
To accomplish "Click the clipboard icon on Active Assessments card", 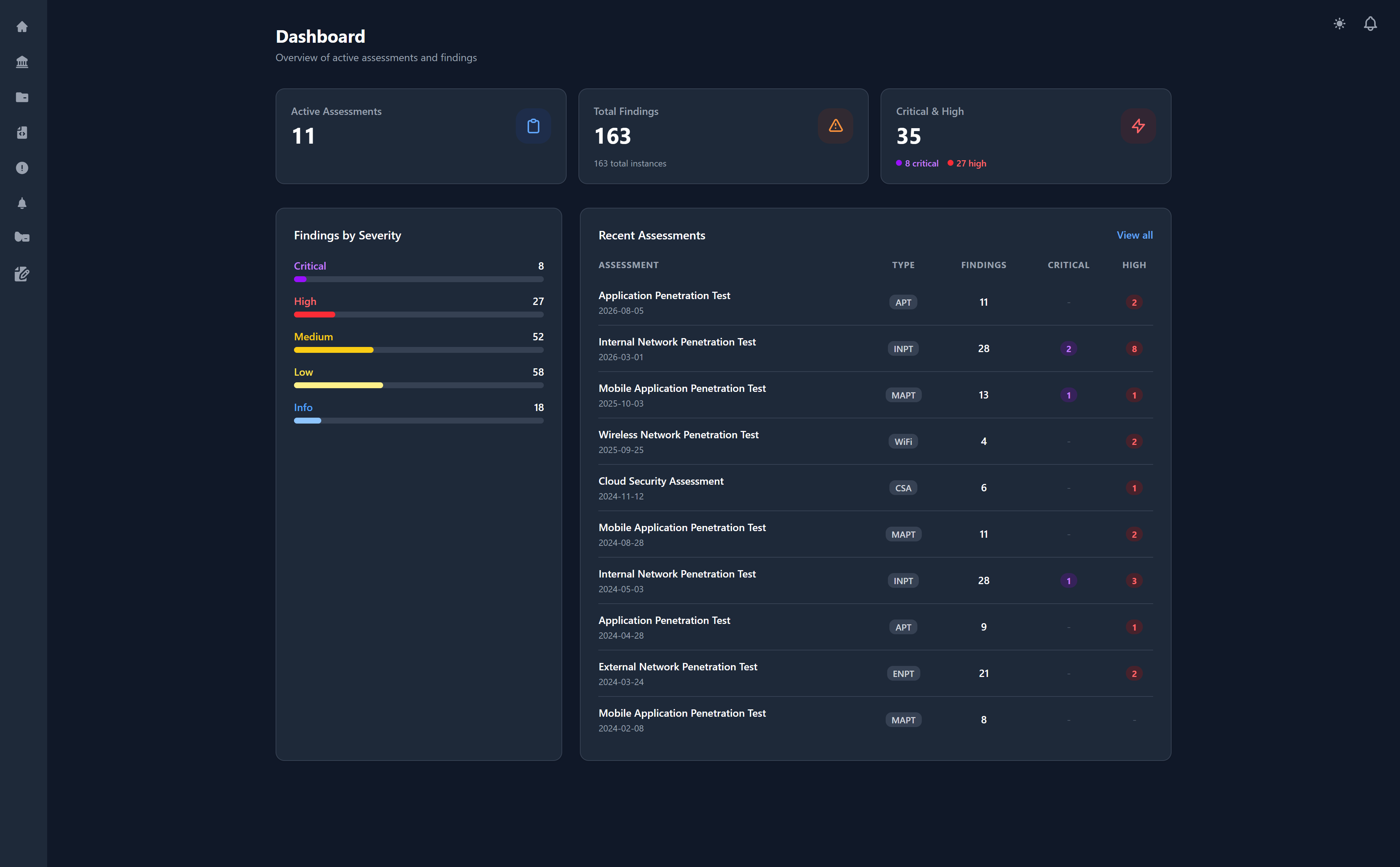I will (x=533, y=126).
